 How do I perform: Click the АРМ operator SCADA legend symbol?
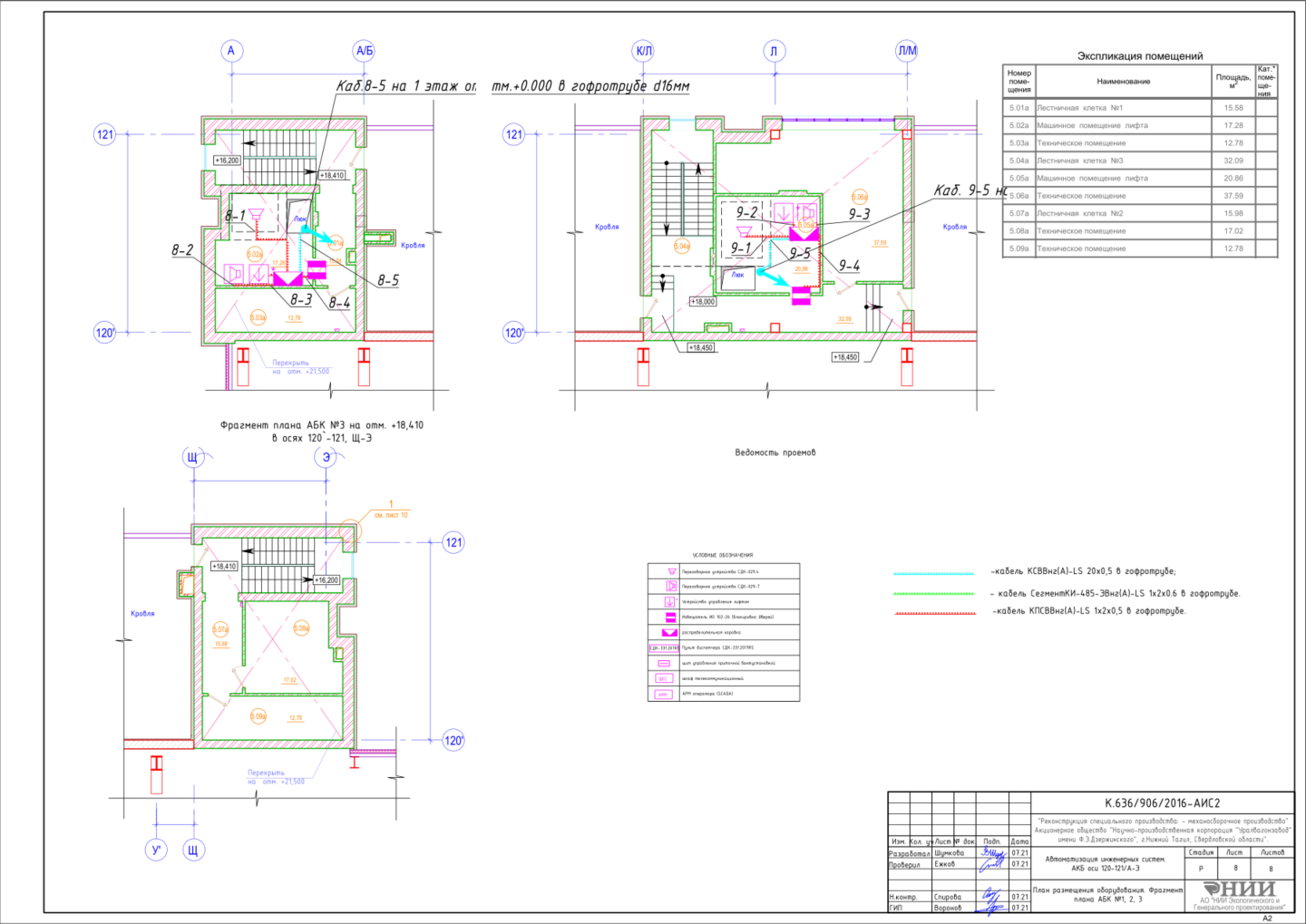663,694
